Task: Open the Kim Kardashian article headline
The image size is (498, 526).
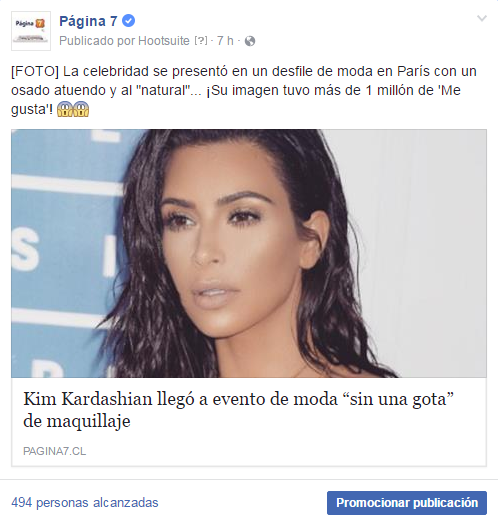Action: [x=238, y=410]
